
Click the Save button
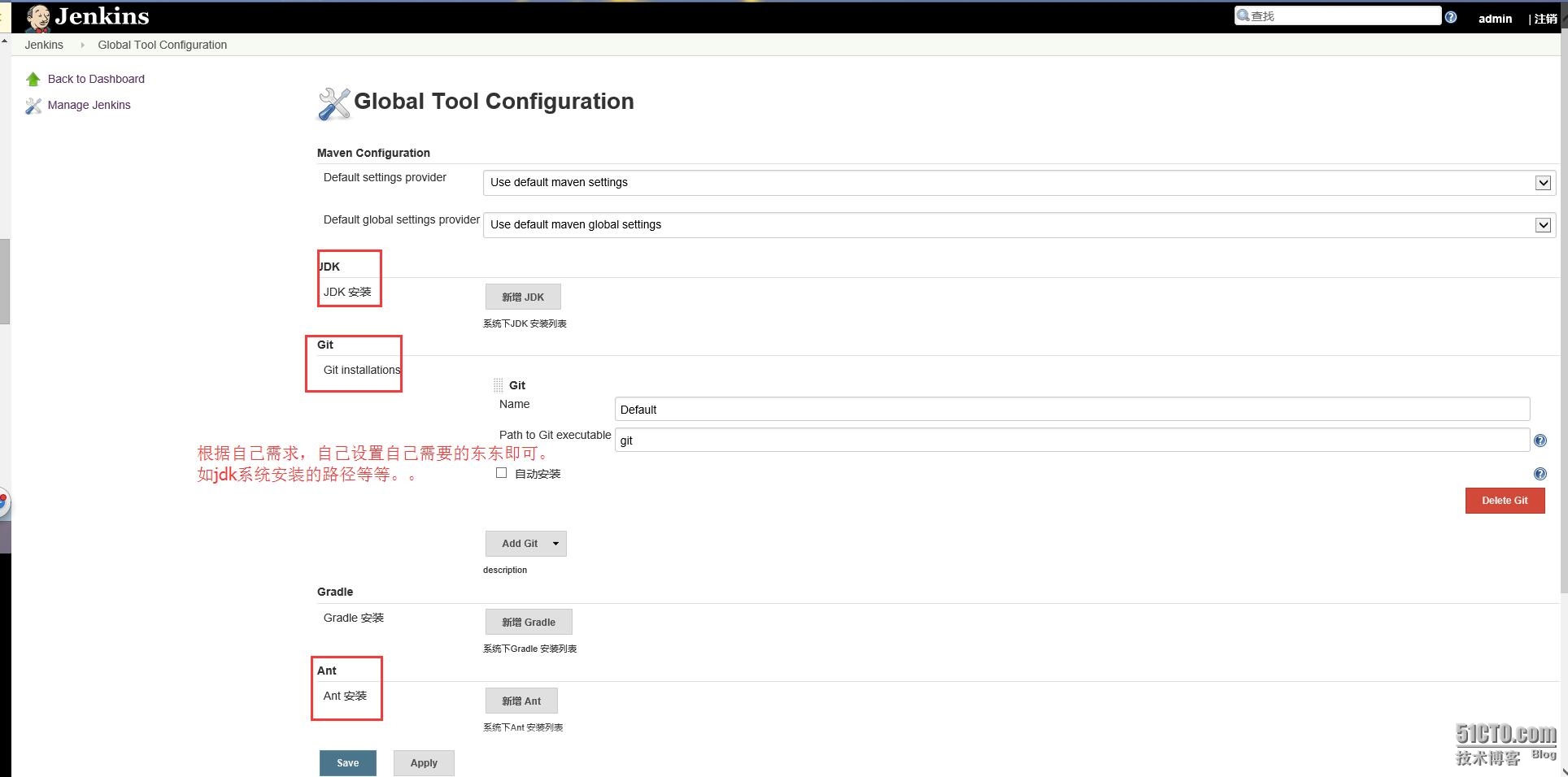pyautogui.click(x=348, y=763)
